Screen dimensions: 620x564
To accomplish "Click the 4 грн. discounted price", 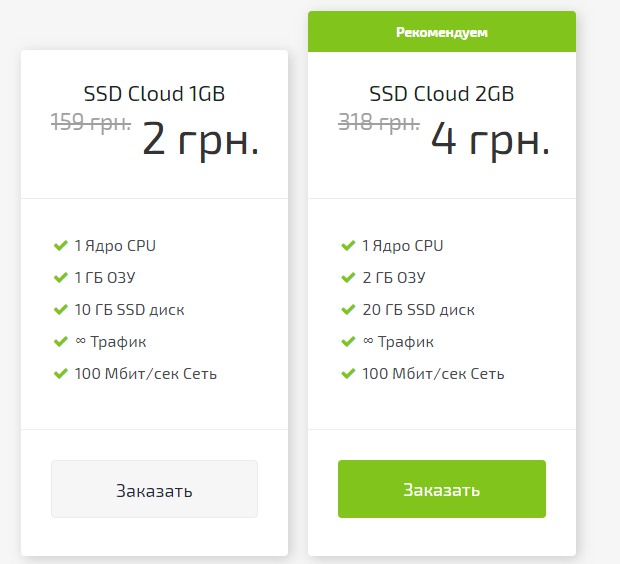I will 490,139.
